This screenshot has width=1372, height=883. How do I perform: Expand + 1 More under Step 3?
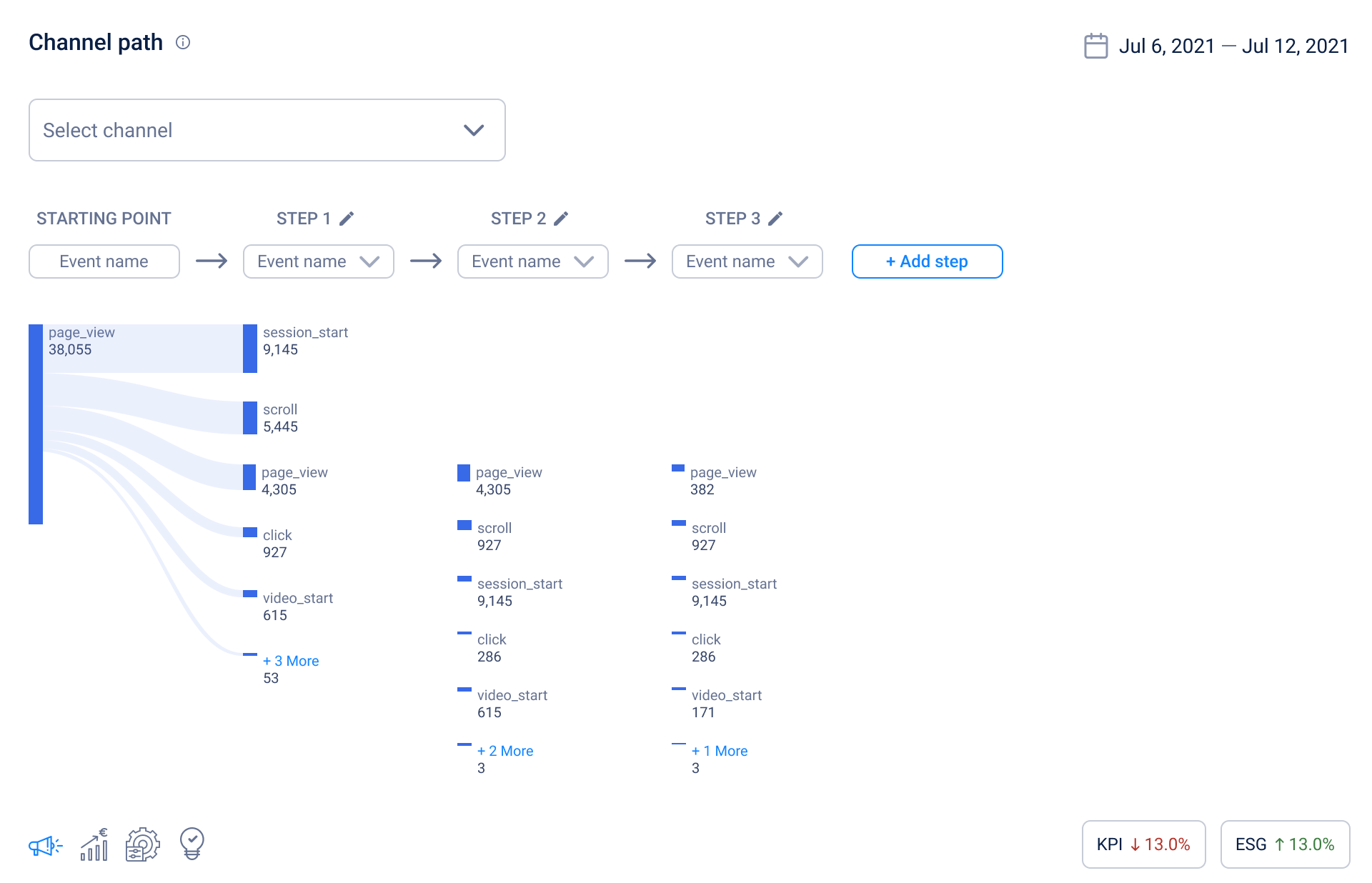720,751
